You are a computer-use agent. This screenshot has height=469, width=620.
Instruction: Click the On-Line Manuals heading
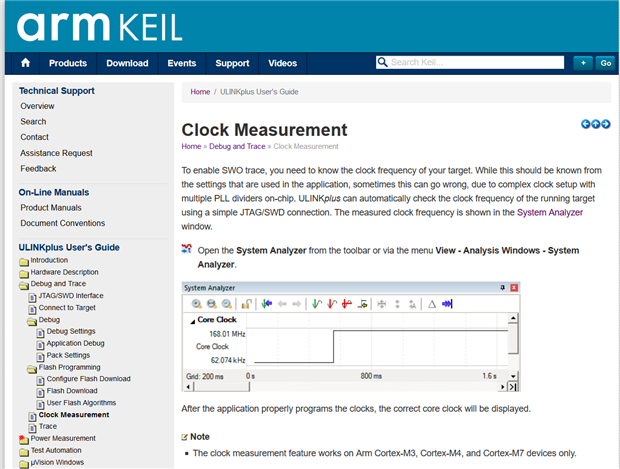(54, 192)
